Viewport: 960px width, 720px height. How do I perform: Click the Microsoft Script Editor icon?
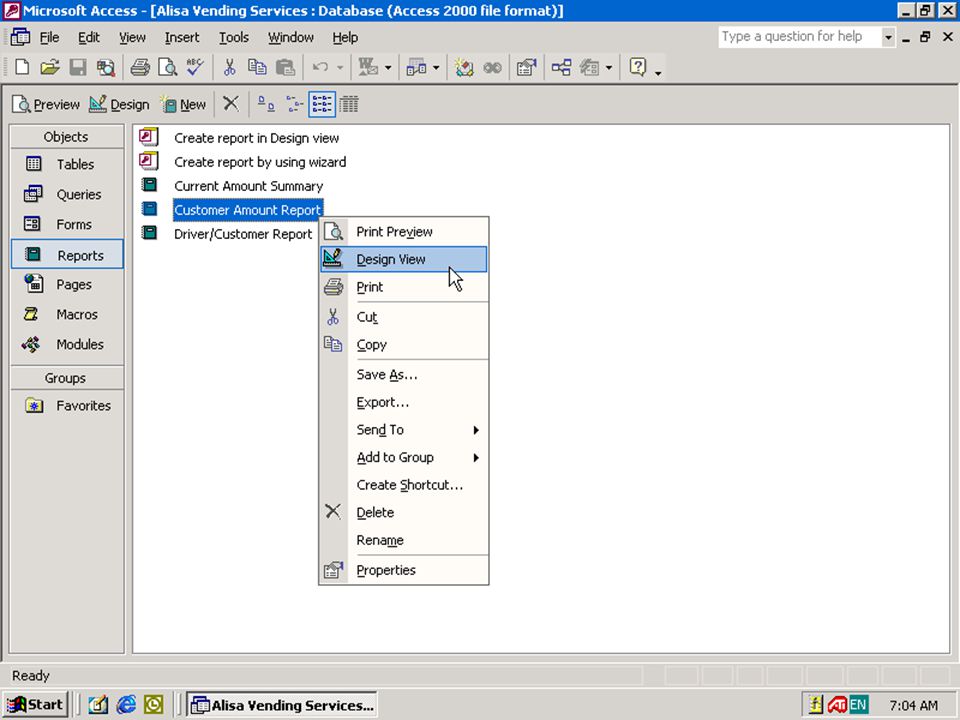[x=492, y=67]
